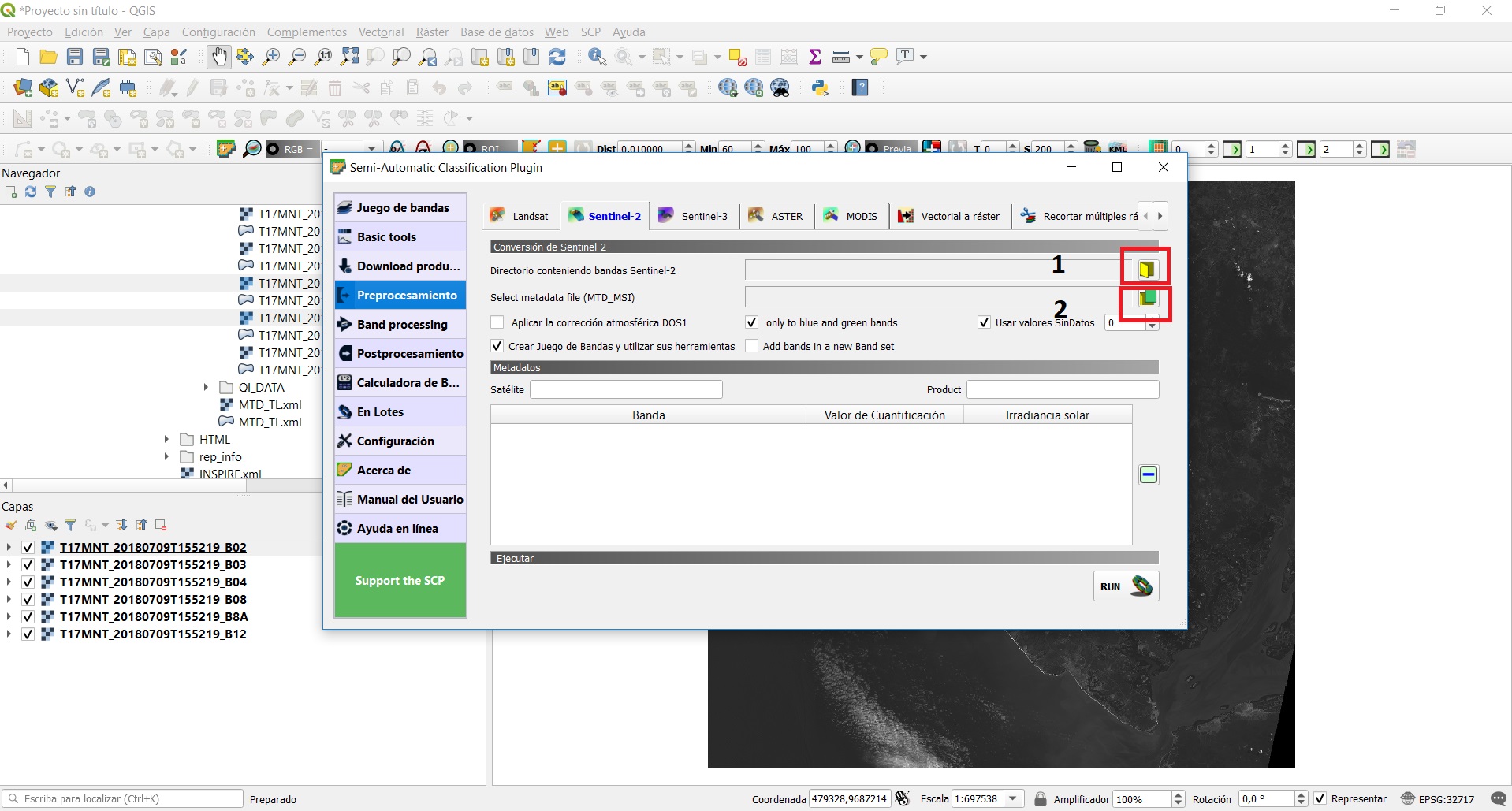Enable DOS1 atmospheric correction checkbox
Image resolution: width=1512 pixels, height=811 pixels.
point(497,322)
